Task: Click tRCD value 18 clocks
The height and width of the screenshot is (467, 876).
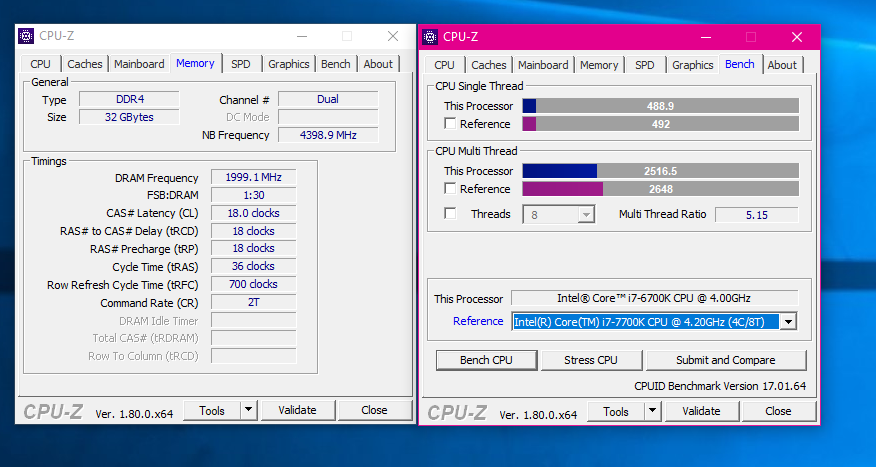Action: tap(254, 231)
